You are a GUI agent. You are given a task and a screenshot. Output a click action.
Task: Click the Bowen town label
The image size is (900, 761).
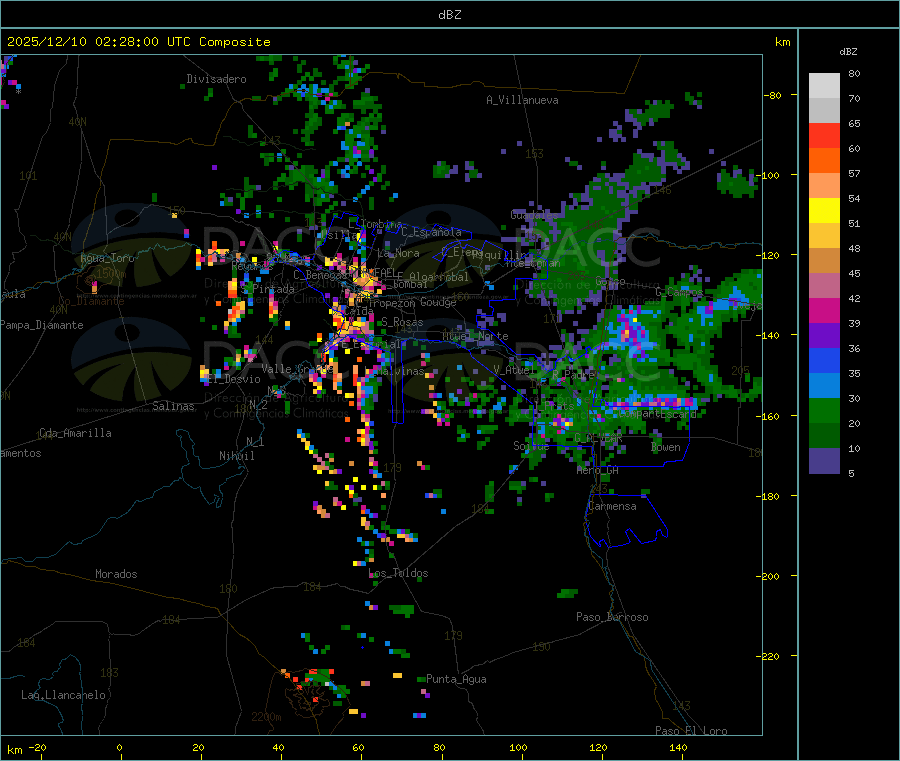[x=666, y=447]
